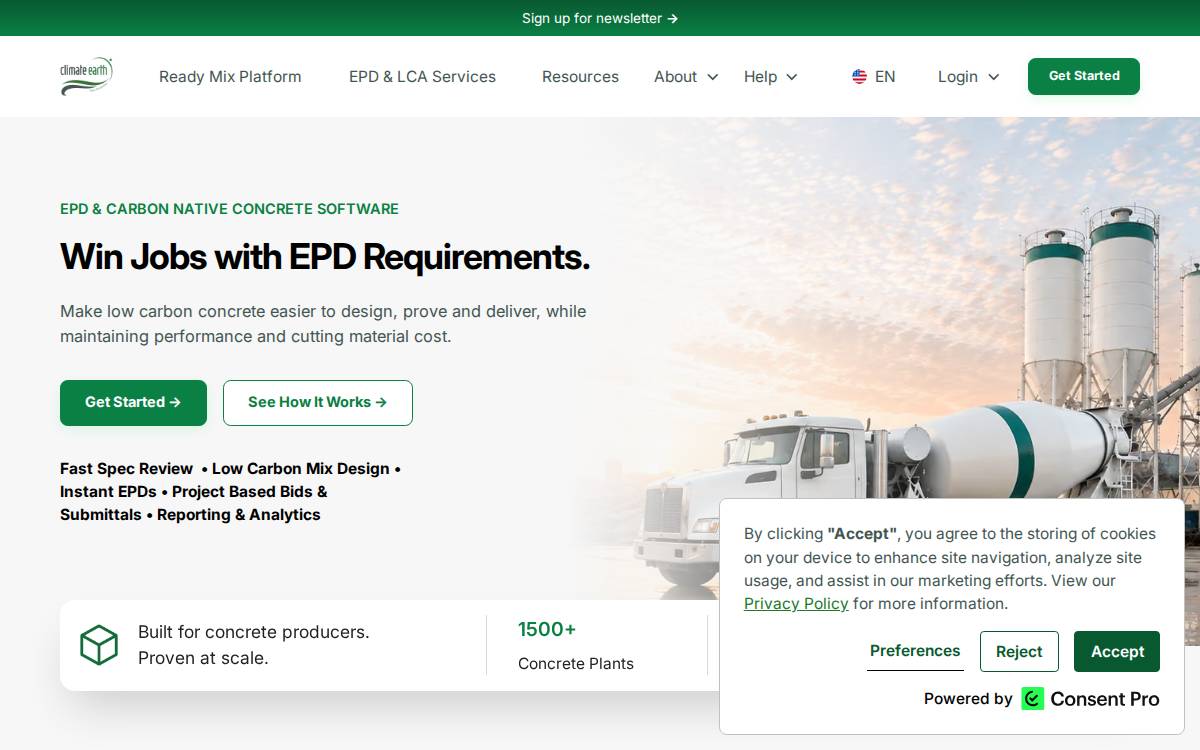Image resolution: width=1200 pixels, height=750 pixels.
Task: Open the About menu item
Action: pos(675,76)
